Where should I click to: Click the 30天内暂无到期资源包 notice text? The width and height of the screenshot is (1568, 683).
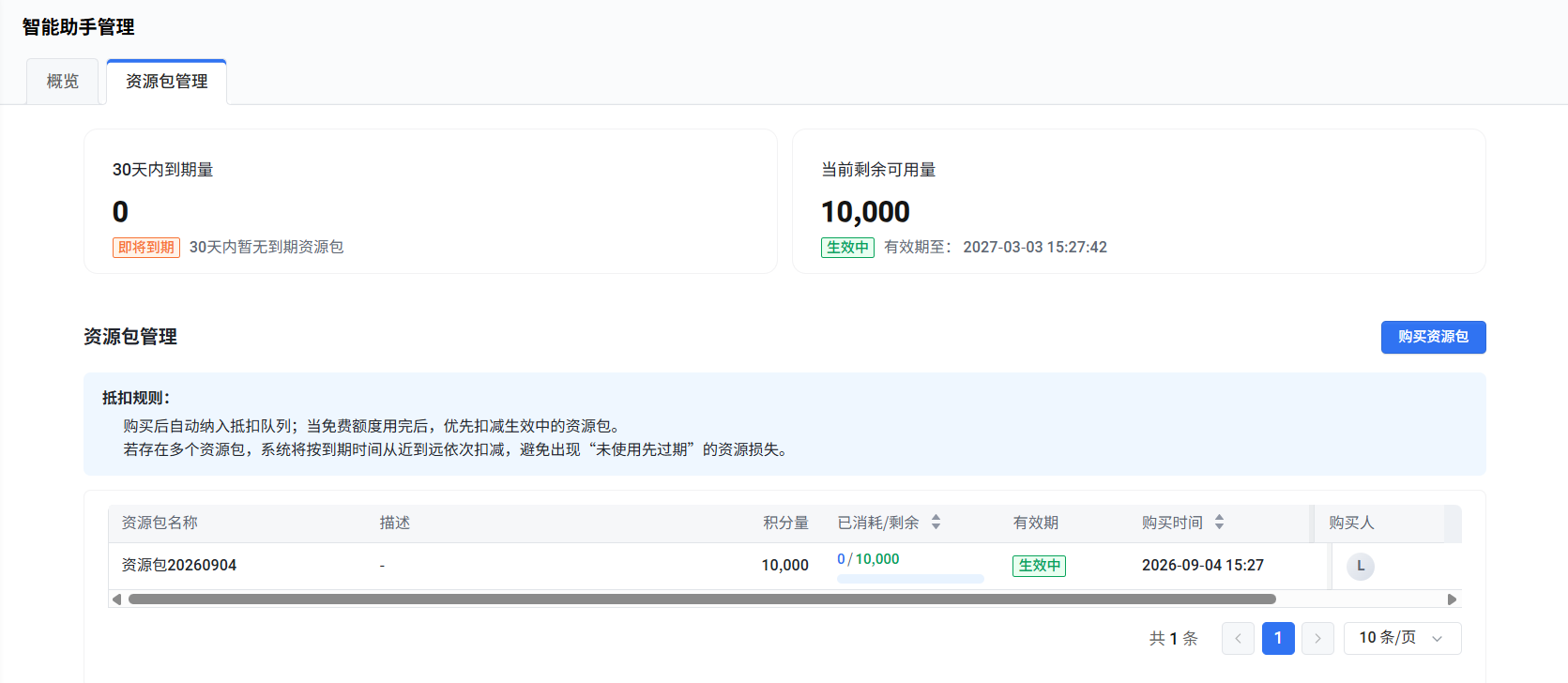(266, 248)
